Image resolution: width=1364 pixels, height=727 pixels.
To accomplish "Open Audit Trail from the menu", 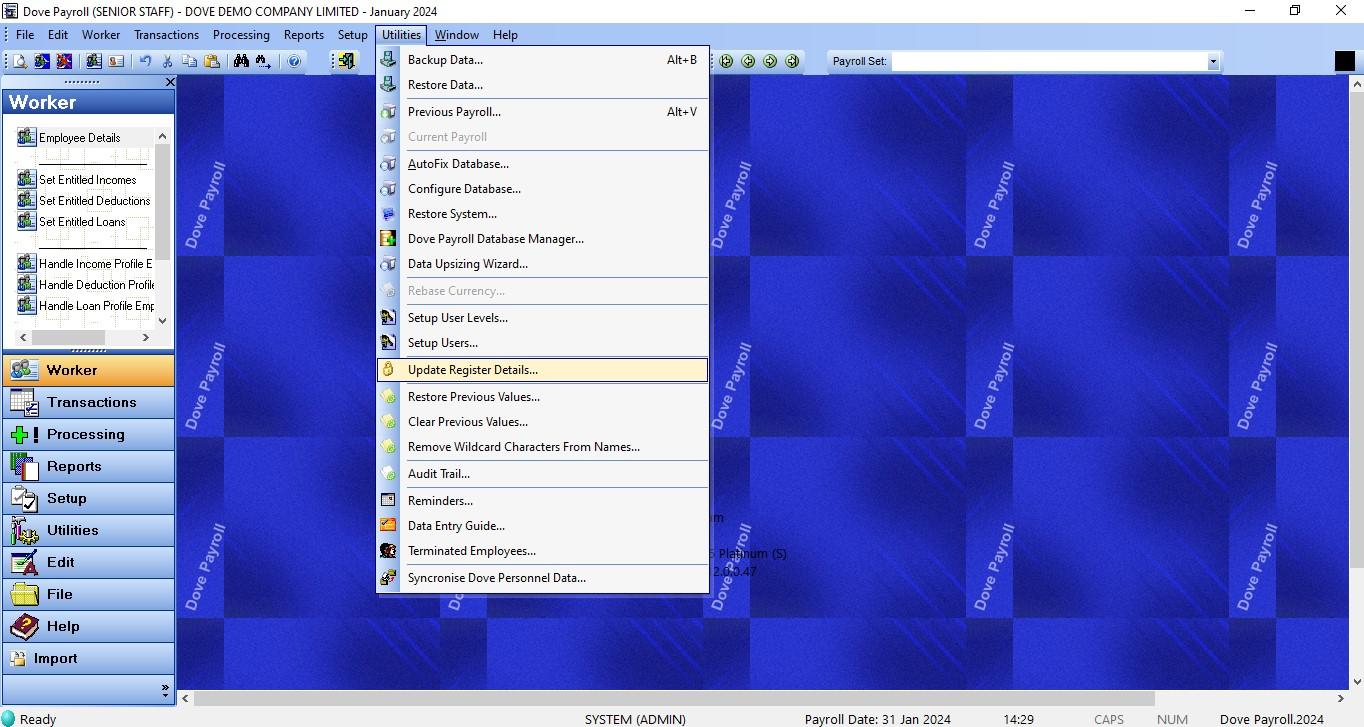I will click(543, 474).
